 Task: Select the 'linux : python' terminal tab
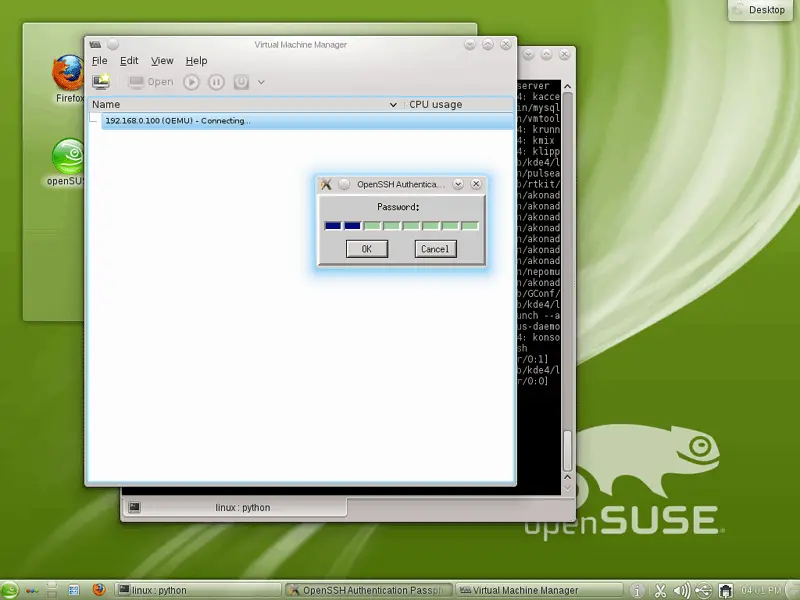235,507
